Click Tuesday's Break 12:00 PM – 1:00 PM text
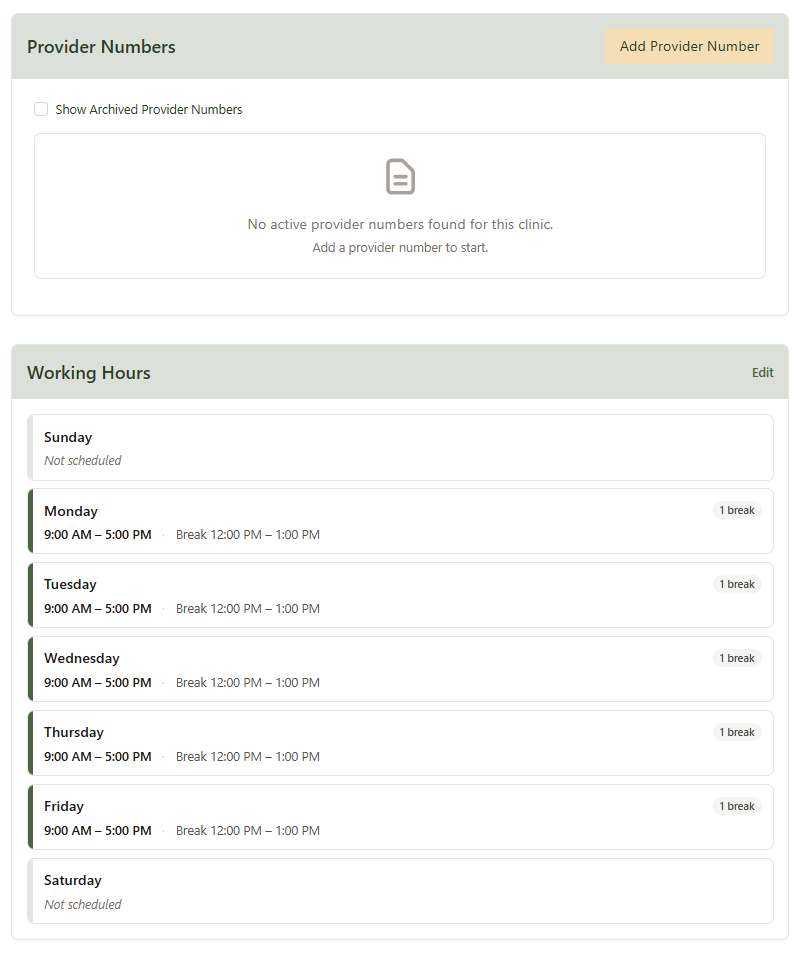801x953 pixels. coord(248,609)
